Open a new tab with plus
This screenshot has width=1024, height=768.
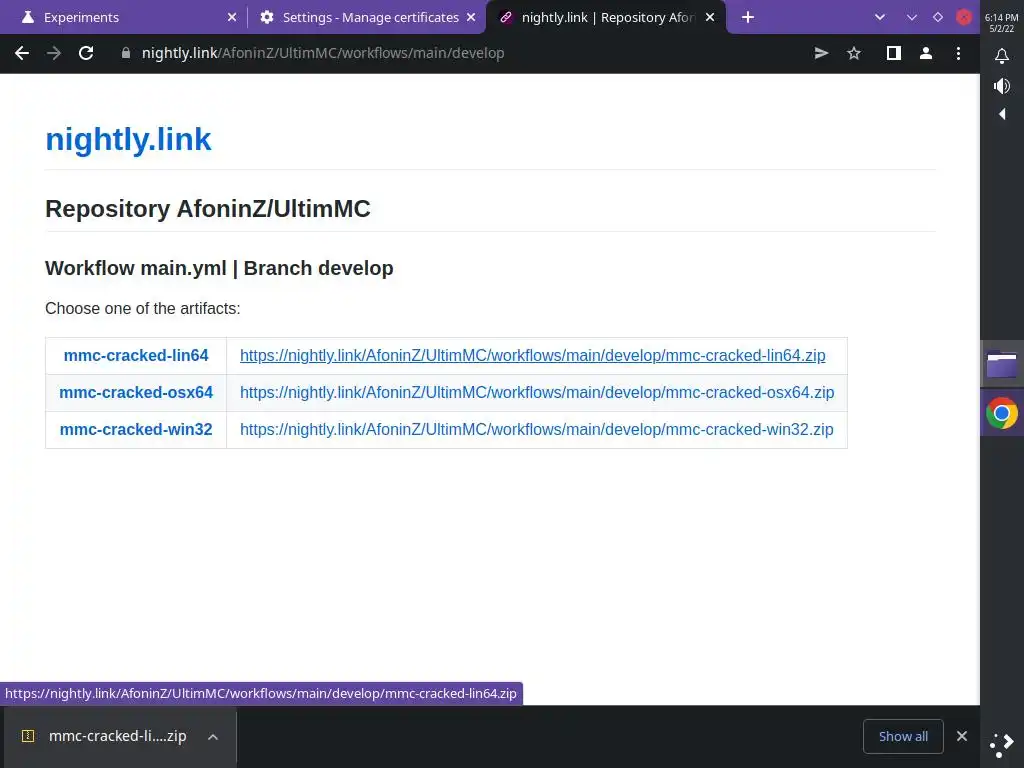748,18
